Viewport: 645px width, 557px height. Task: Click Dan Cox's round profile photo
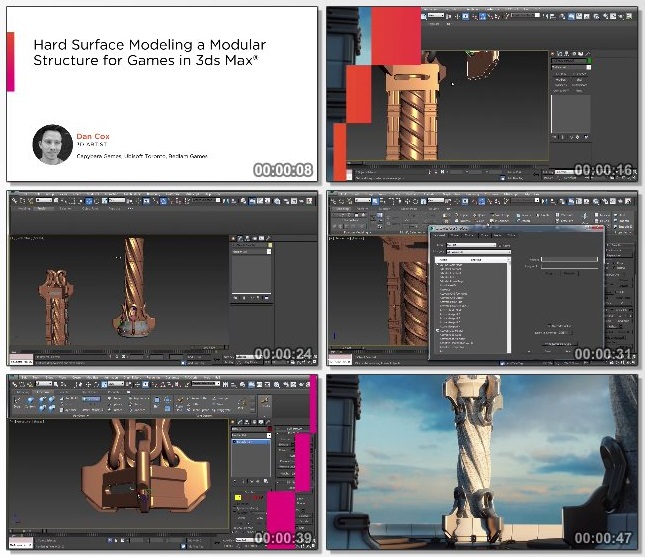53,144
